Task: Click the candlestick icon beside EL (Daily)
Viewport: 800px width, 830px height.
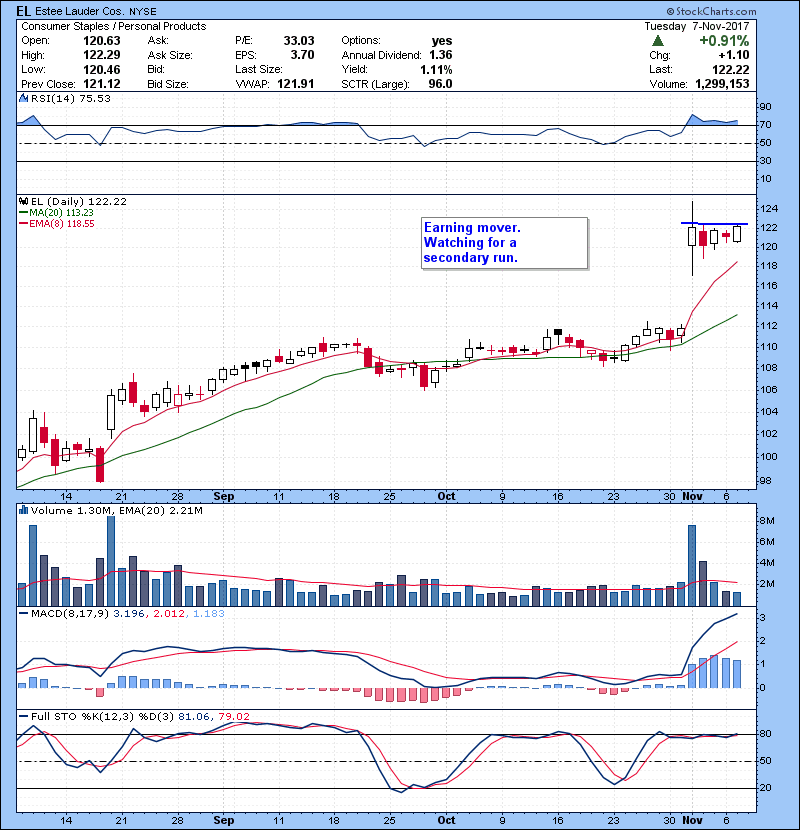Action: pos(23,201)
